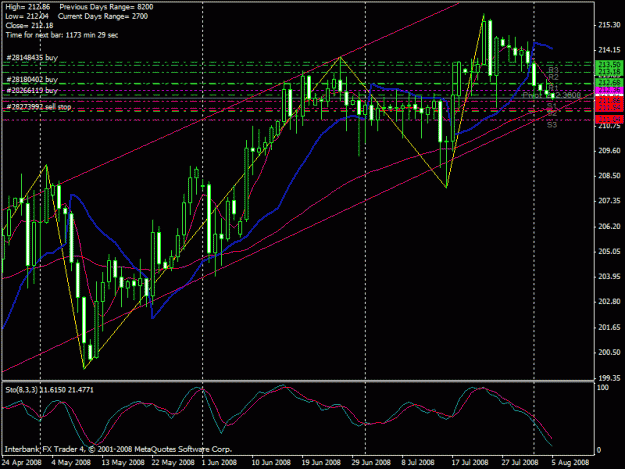Click the 207.35 price scale label
This screenshot has height=469, width=625.
[x=609, y=201]
